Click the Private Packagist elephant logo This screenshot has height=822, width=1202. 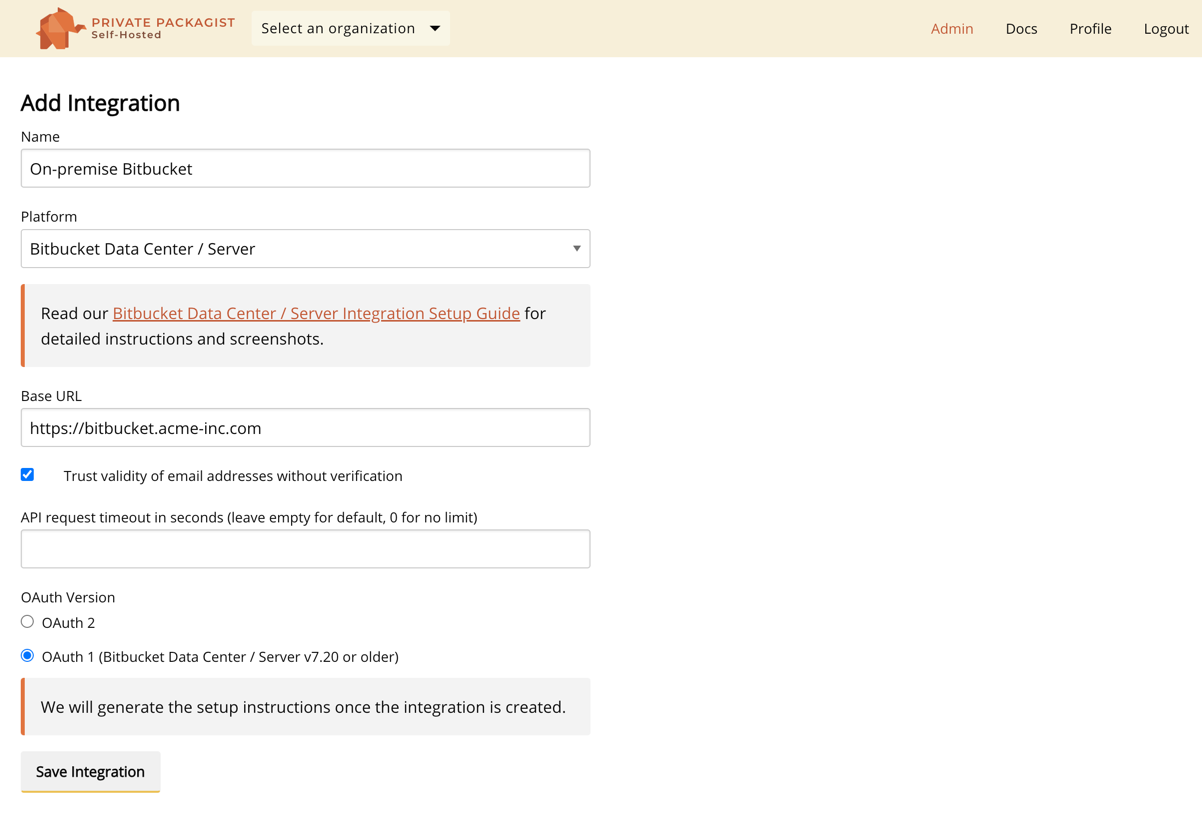click(59, 28)
